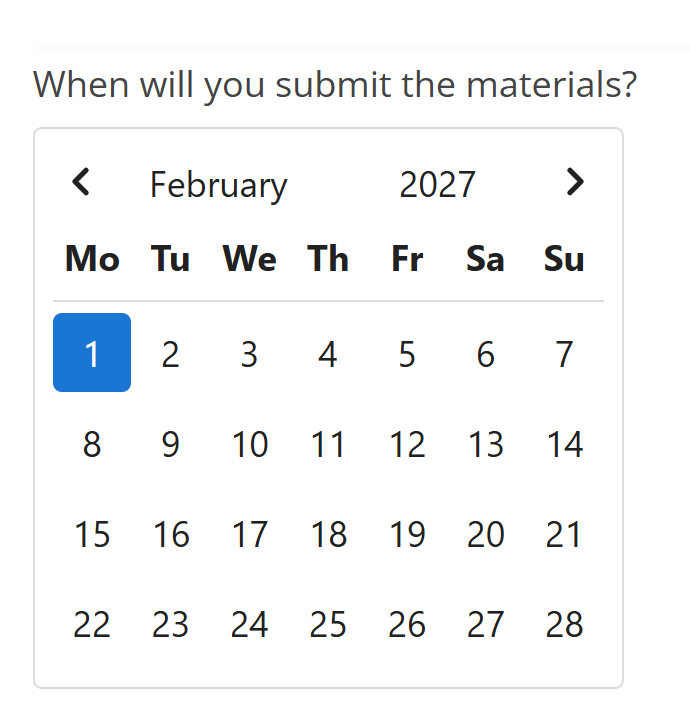Select date 22 on the calendar
The width and height of the screenshot is (690, 722).
coord(92,623)
